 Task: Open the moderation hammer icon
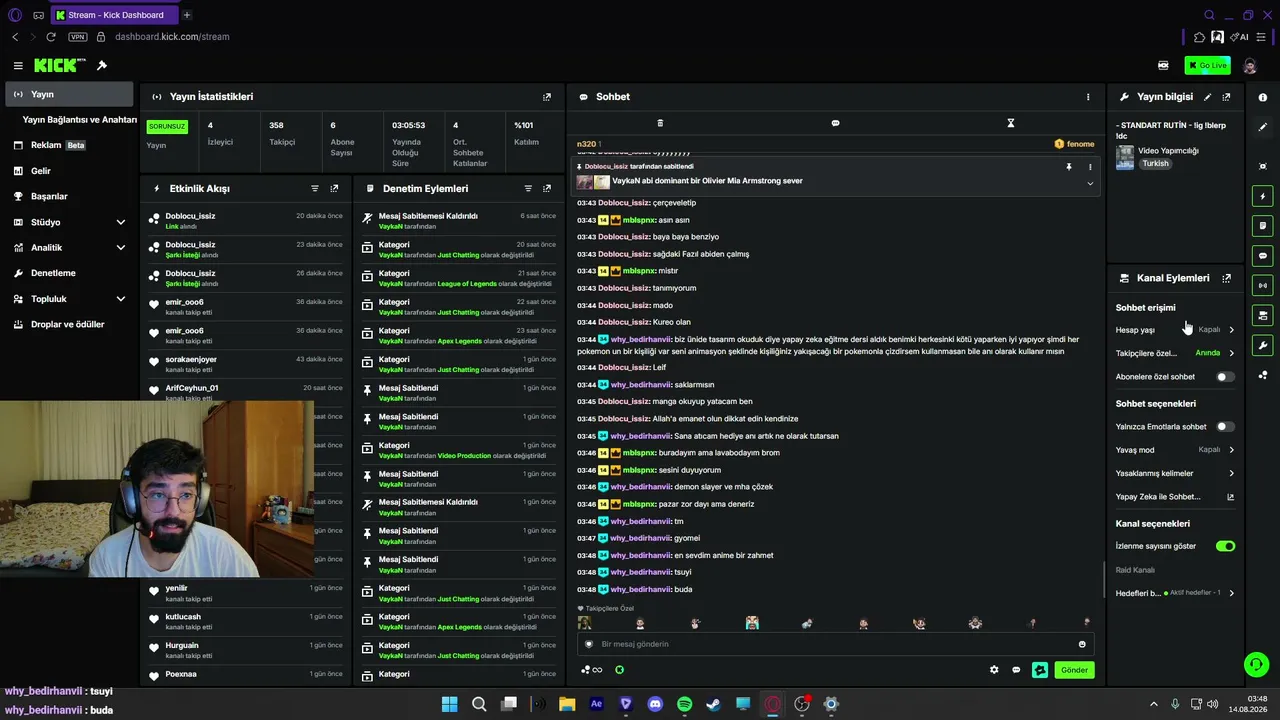pyautogui.click(x=102, y=66)
